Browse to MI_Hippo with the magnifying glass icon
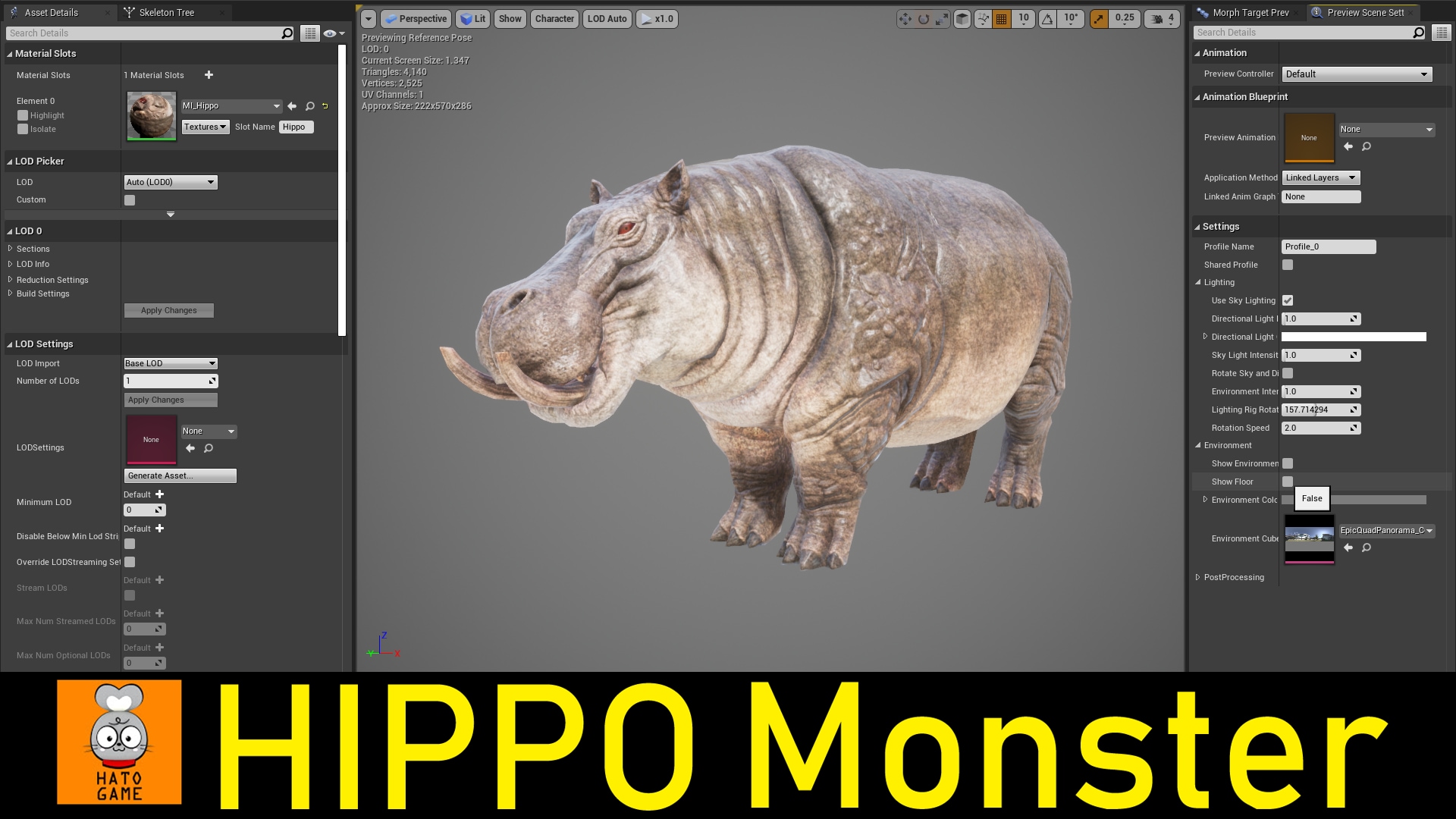 click(x=309, y=106)
